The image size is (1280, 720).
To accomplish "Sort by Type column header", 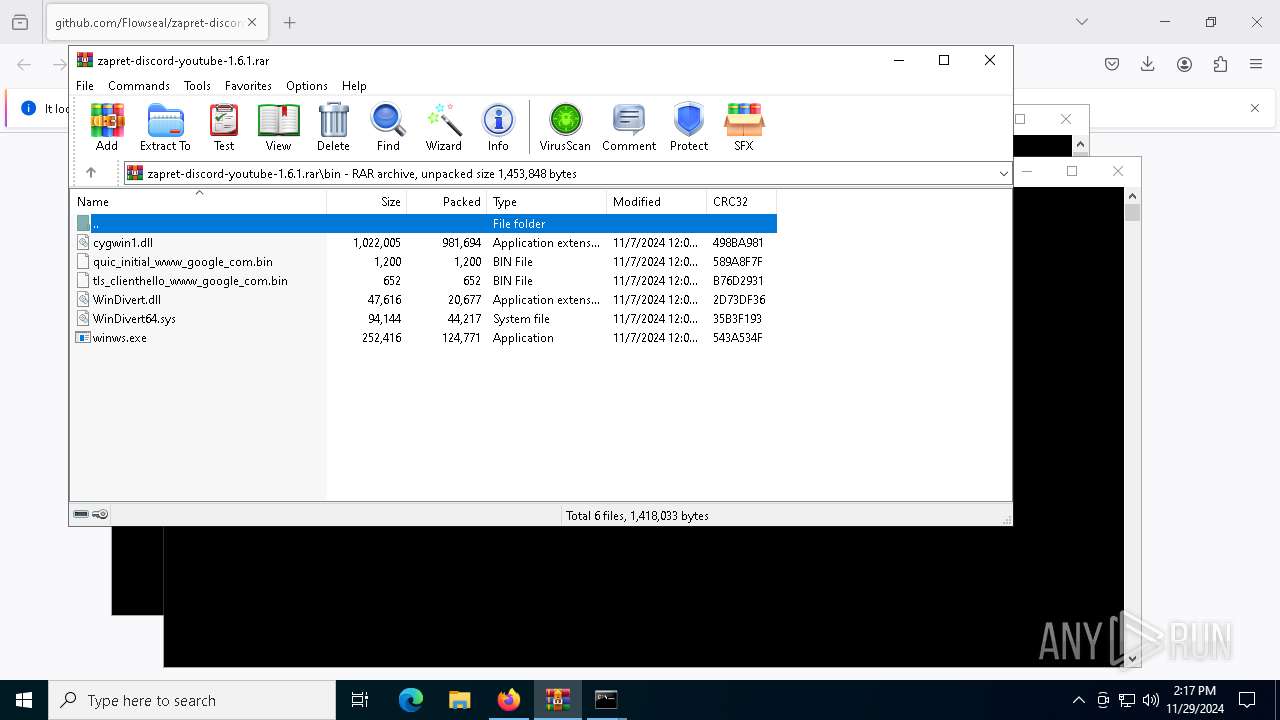I will pos(547,201).
